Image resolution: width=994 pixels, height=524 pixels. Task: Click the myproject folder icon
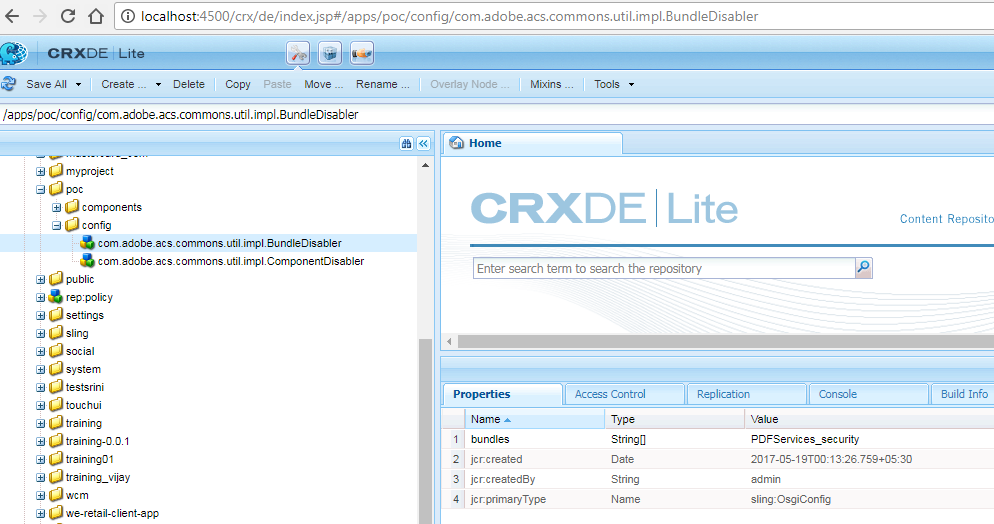point(56,170)
